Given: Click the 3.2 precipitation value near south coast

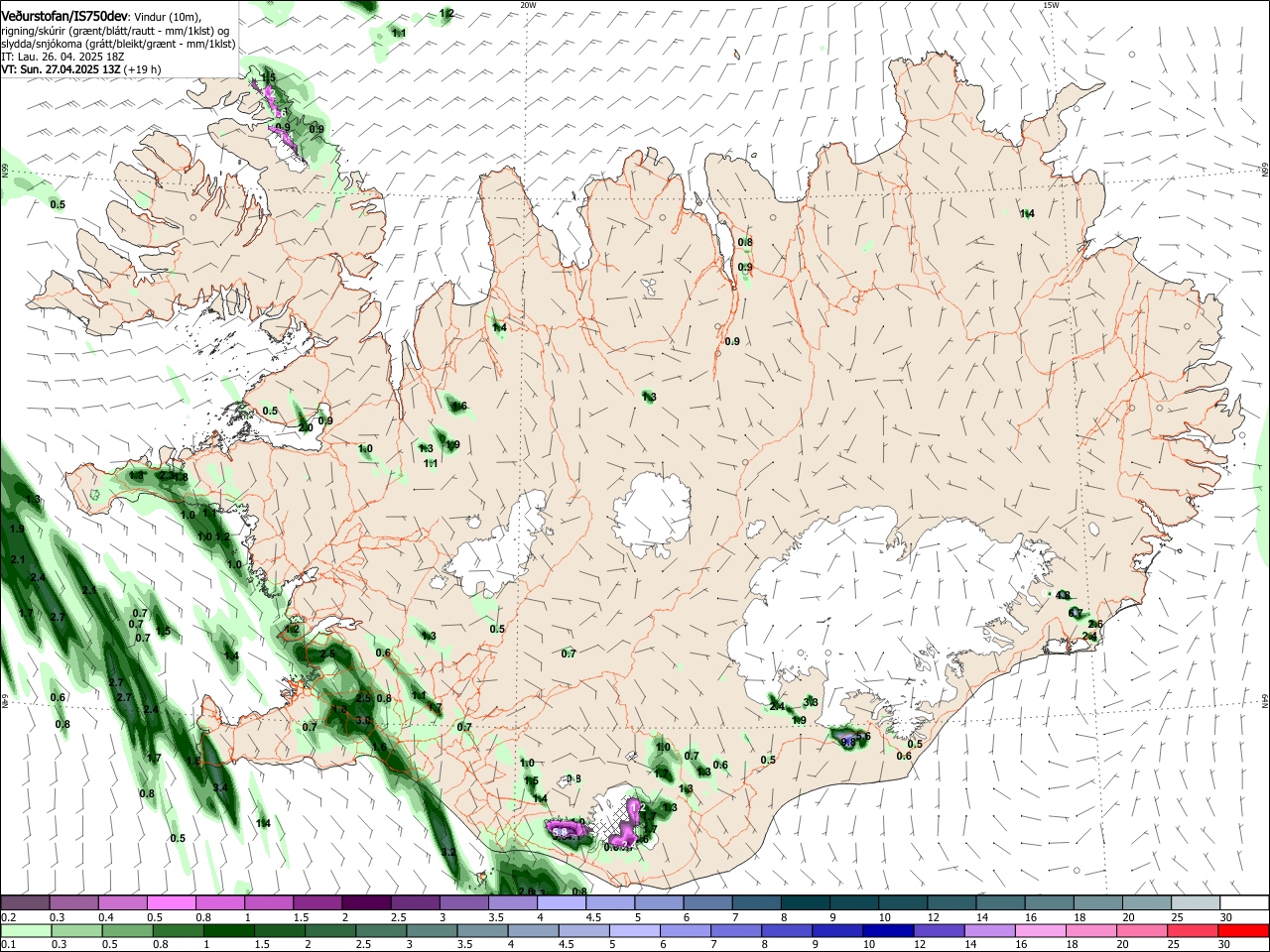Looking at the screenshot, I should (447, 852).
